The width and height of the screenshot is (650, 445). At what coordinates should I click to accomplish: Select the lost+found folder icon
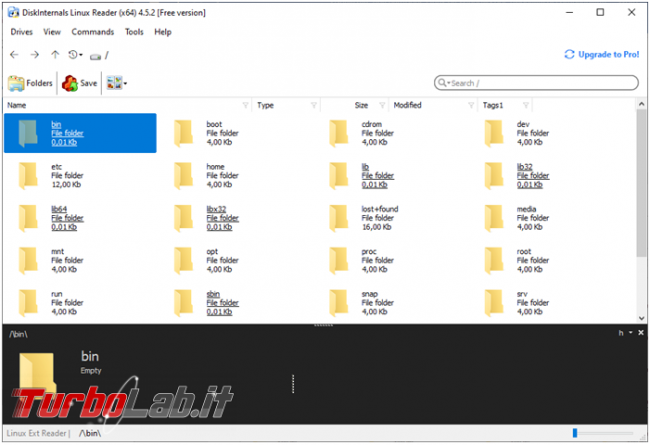coord(339,218)
